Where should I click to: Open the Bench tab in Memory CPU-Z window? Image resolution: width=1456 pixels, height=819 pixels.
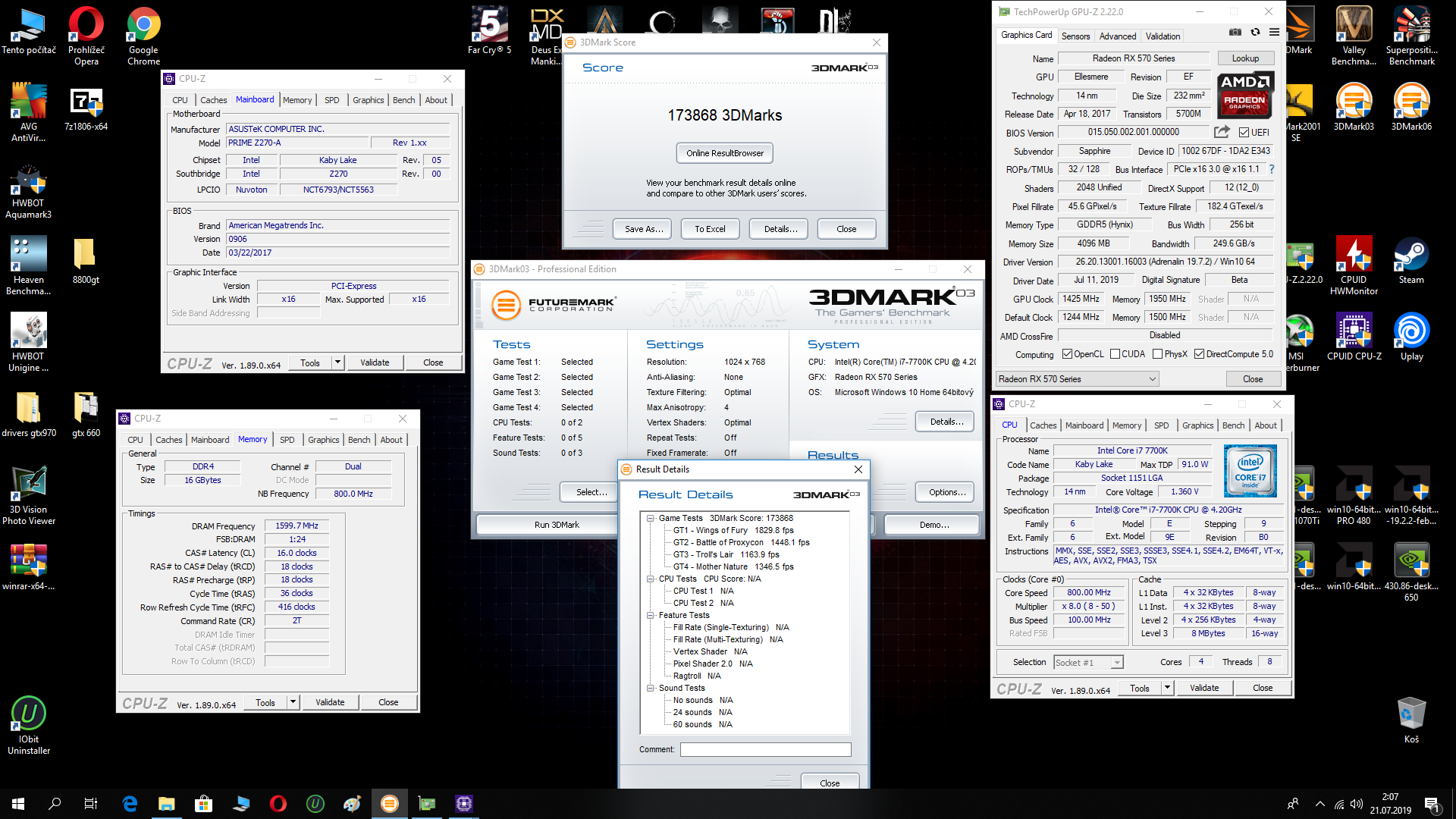[359, 440]
